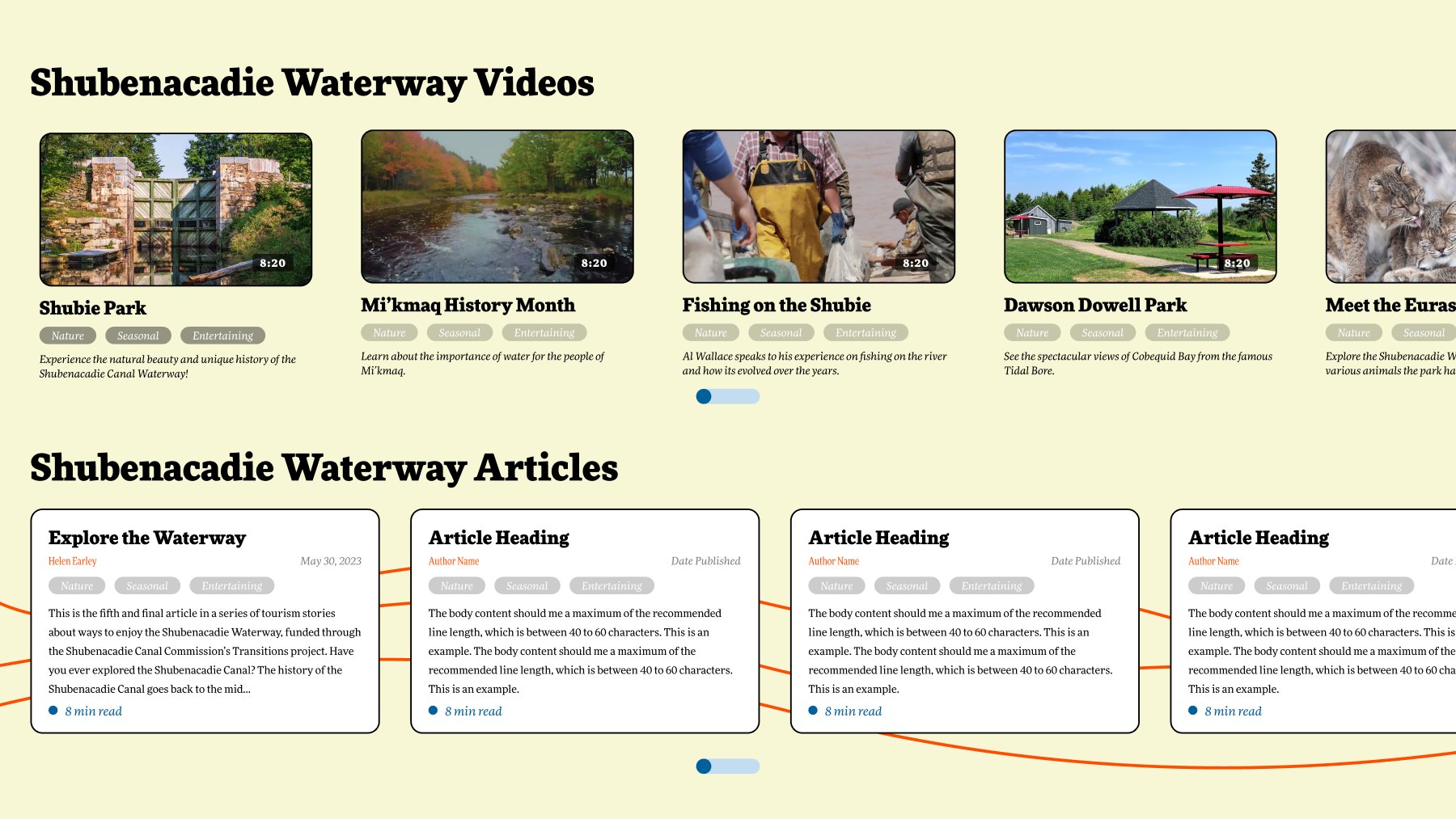
Task: Click Shubie Park description about natural beauty
Action: (167, 366)
